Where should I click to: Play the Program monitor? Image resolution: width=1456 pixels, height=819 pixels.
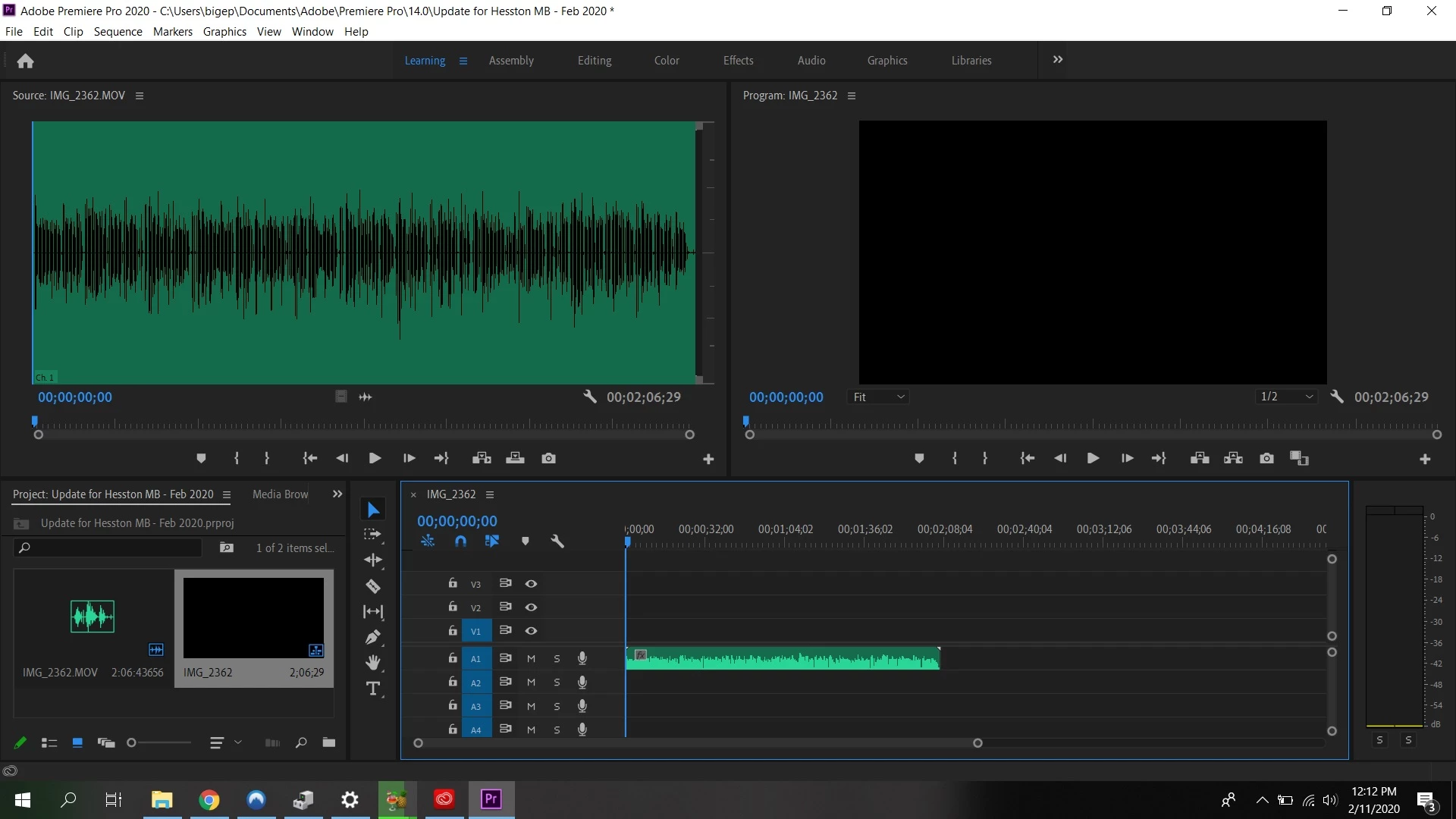(x=1093, y=458)
